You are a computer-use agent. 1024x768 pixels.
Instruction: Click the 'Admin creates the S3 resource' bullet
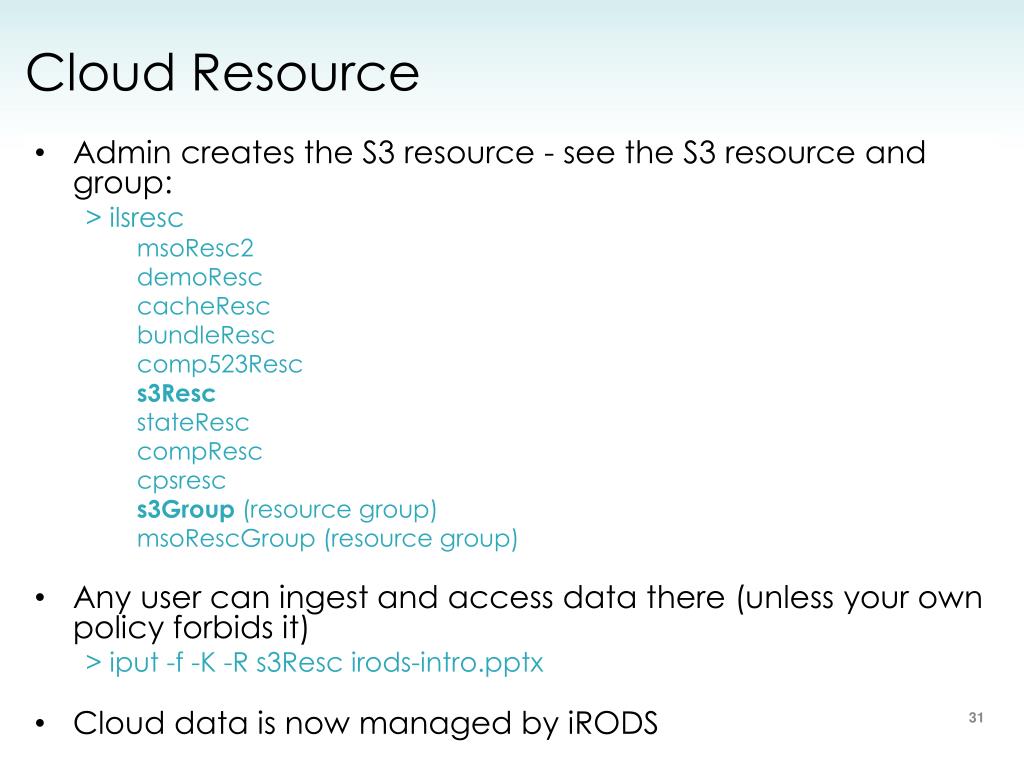(x=500, y=167)
